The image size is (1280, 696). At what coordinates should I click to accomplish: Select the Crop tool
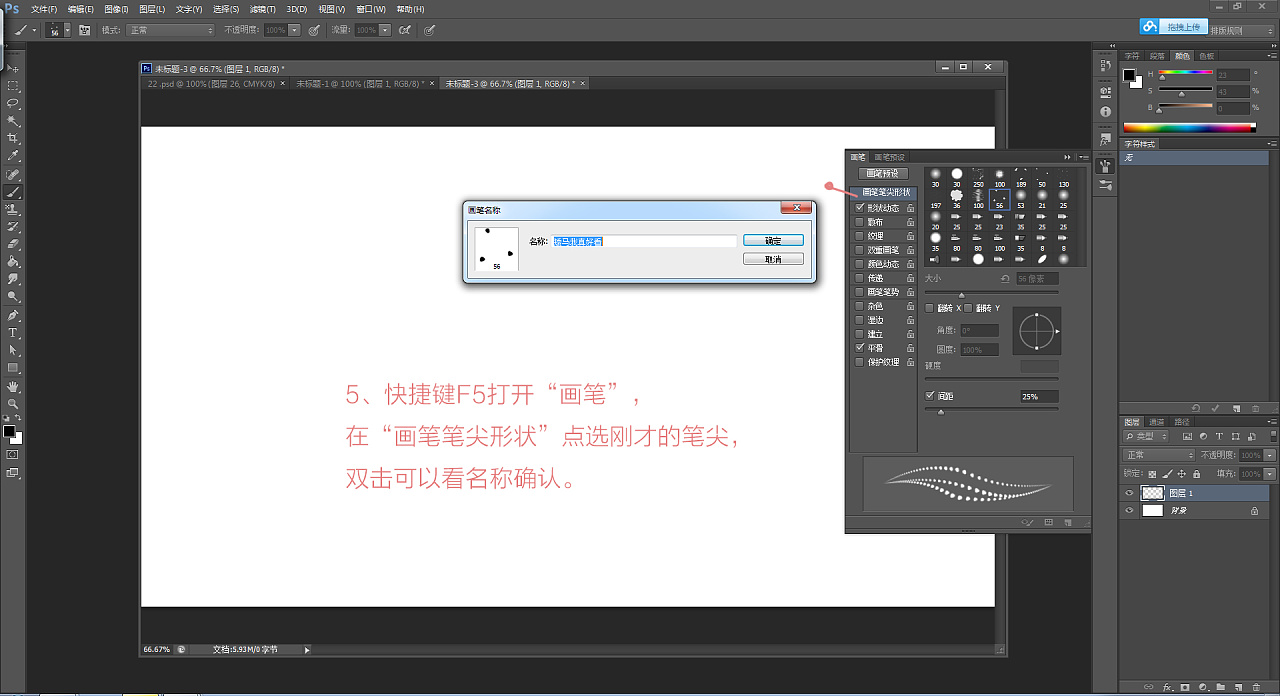pyautogui.click(x=14, y=138)
